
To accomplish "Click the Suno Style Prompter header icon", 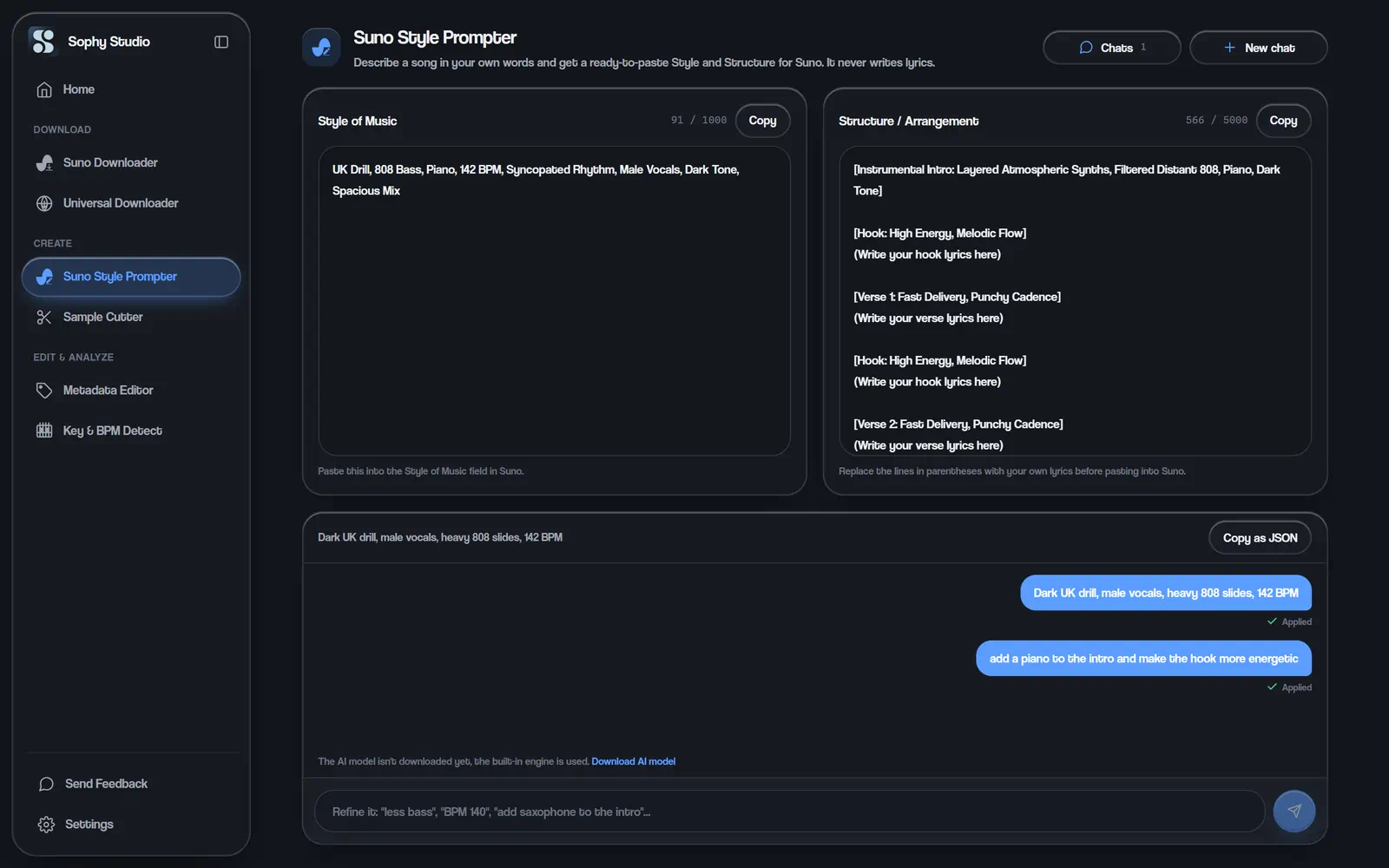I will coord(321,47).
